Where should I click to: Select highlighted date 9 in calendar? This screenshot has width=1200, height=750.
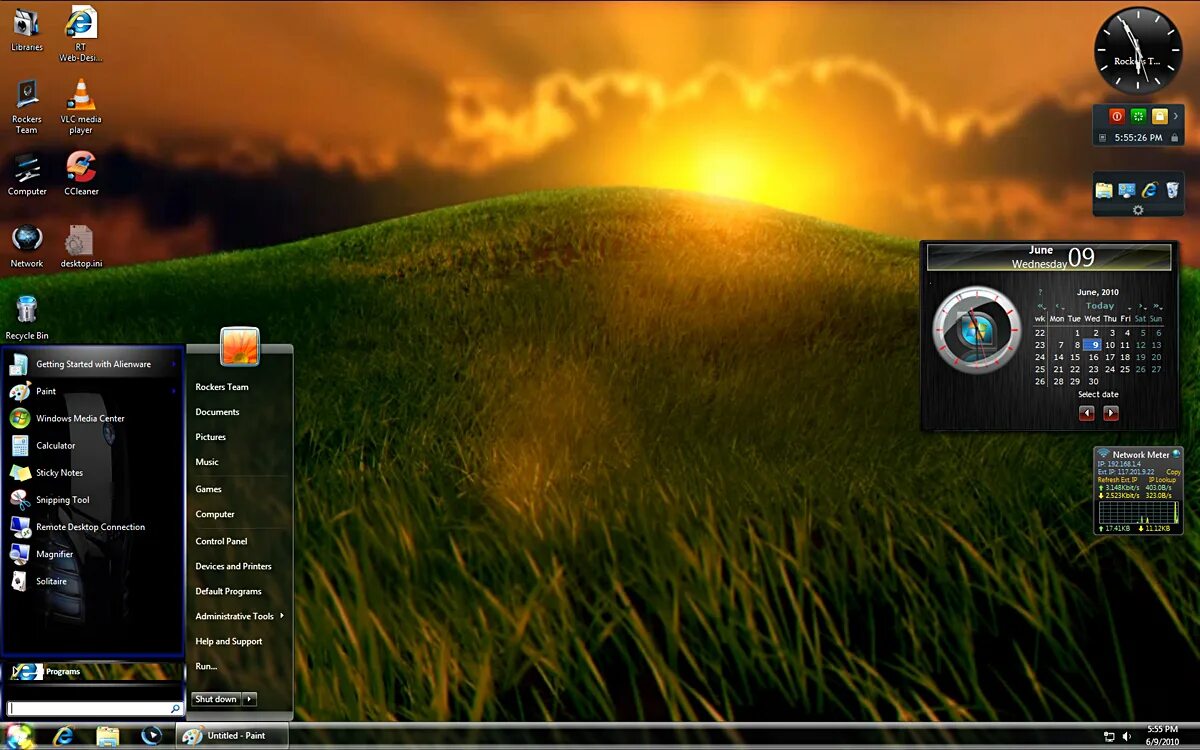pyautogui.click(x=1092, y=345)
